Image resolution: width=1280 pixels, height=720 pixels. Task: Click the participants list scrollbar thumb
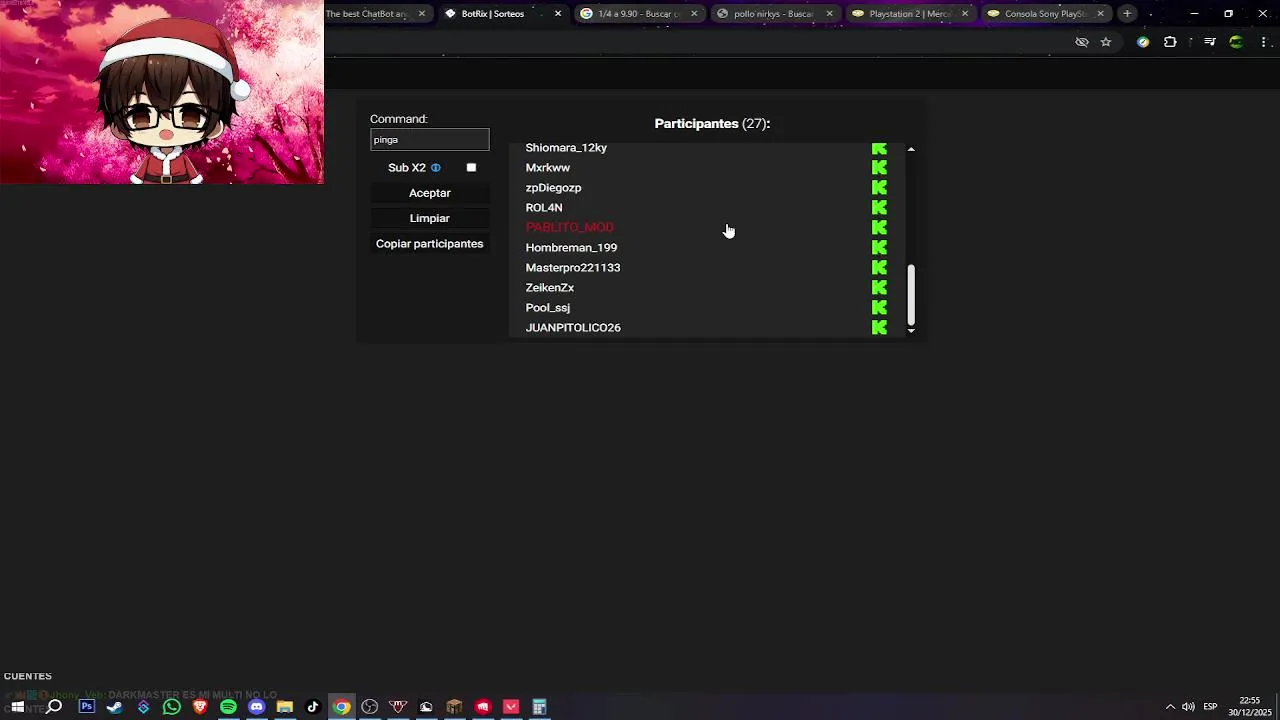pyautogui.click(x=911, y=294)
